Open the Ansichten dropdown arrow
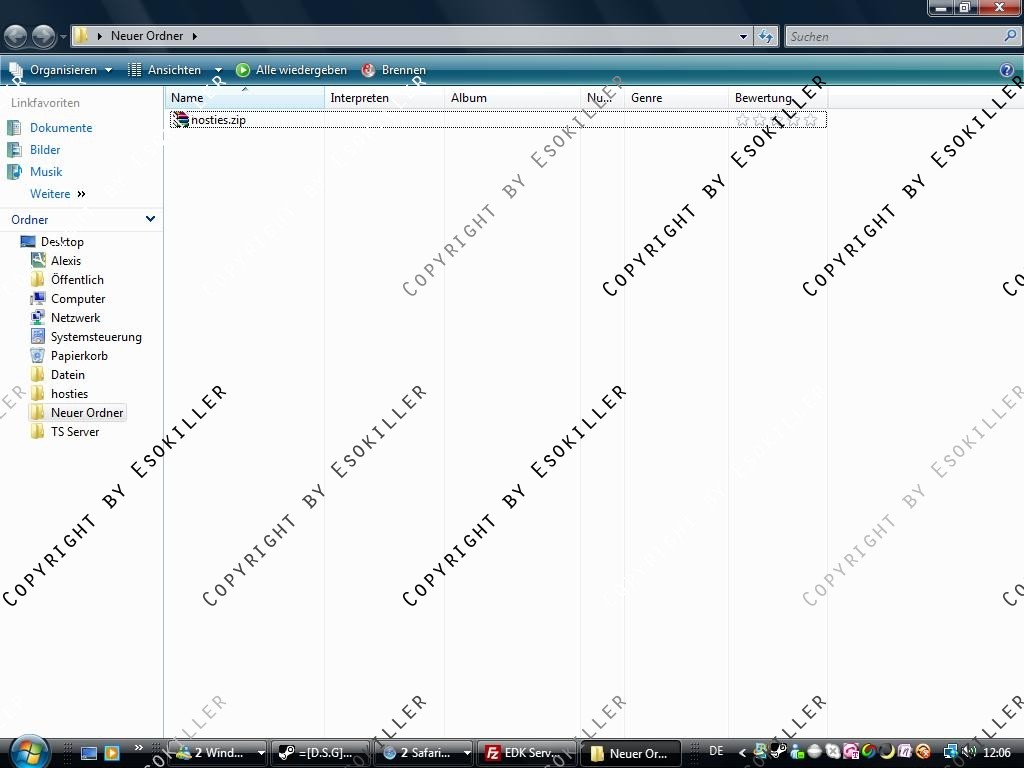 tap(218, 70)
